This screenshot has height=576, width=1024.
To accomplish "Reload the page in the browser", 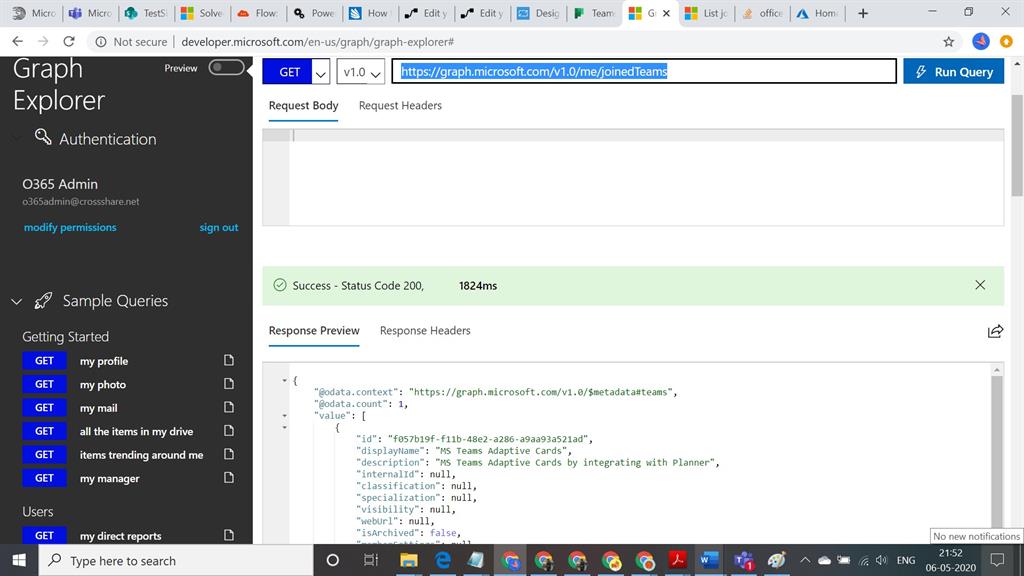I will tap(69, 42).
